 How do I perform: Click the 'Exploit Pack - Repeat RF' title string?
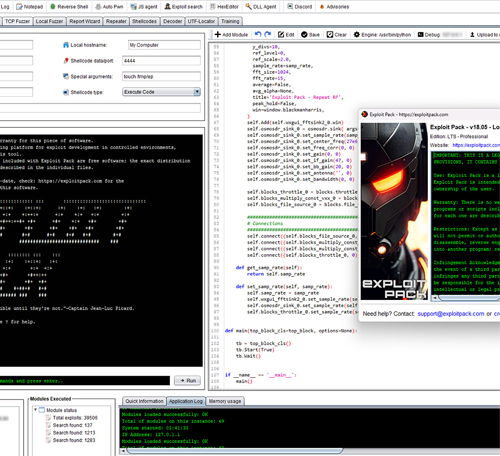(306, 97)
